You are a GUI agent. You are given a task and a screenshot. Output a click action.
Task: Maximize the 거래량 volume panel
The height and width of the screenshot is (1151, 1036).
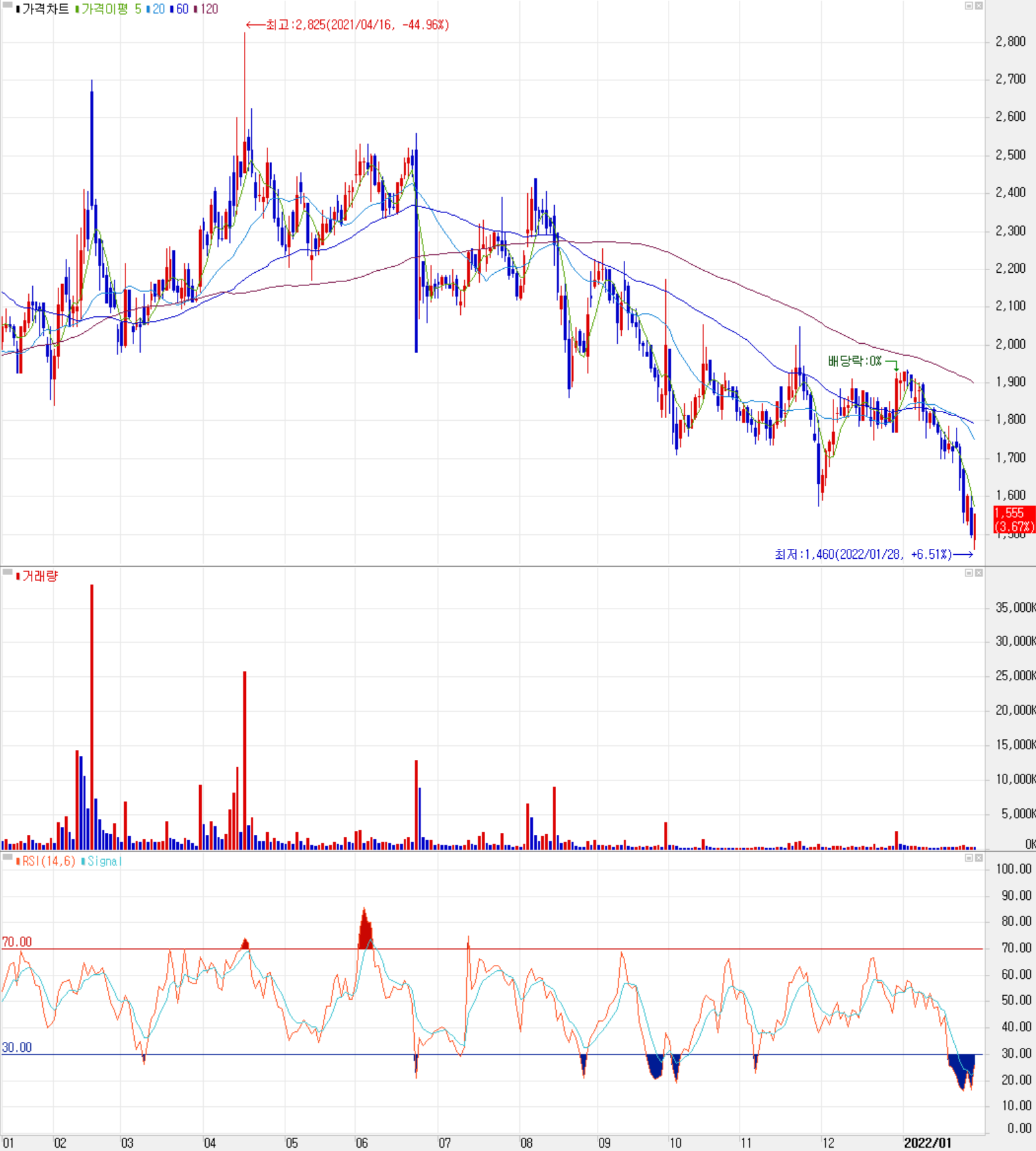[968, 573]
